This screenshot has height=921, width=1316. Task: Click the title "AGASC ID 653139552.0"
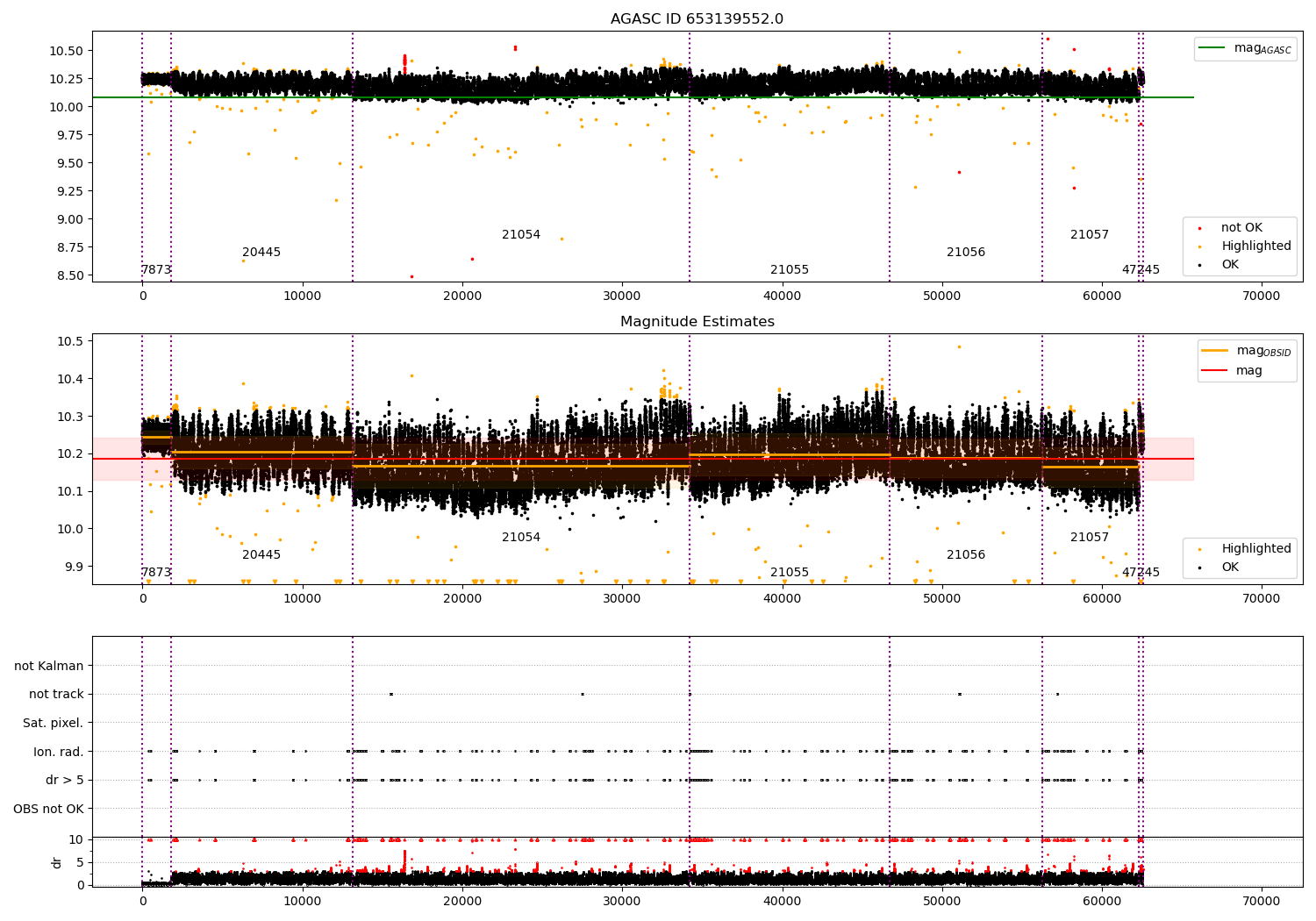click(x=697, y=19)
